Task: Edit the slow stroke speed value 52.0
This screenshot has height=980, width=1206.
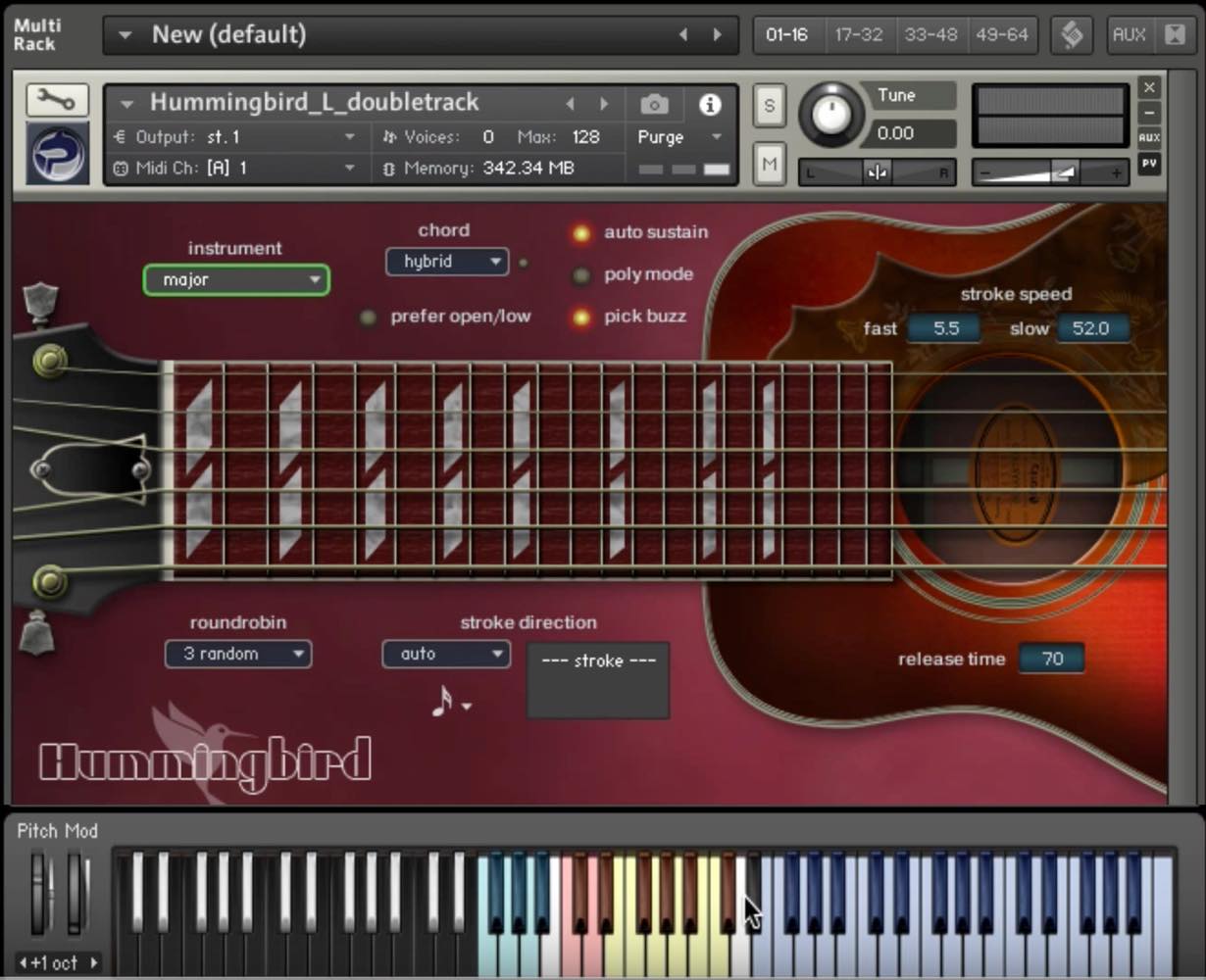Action: tap(1091, 328)
